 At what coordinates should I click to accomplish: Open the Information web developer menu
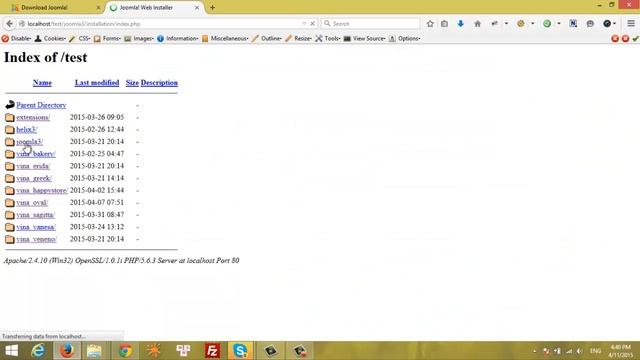pos(178,38)
